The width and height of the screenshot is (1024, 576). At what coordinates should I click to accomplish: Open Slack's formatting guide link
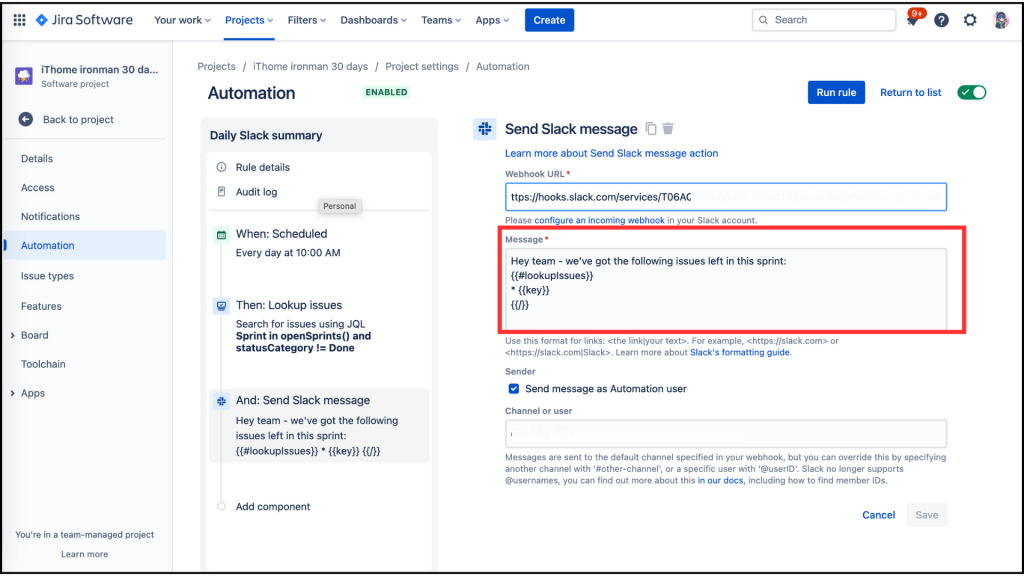pos(739,353)
